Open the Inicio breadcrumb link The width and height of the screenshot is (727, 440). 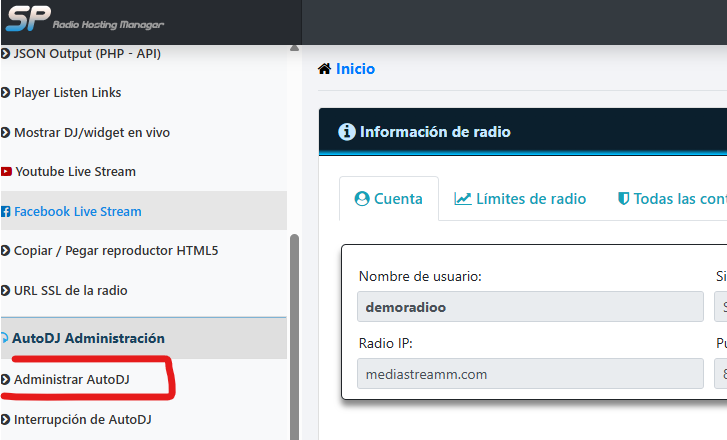(x=355, y=69)
